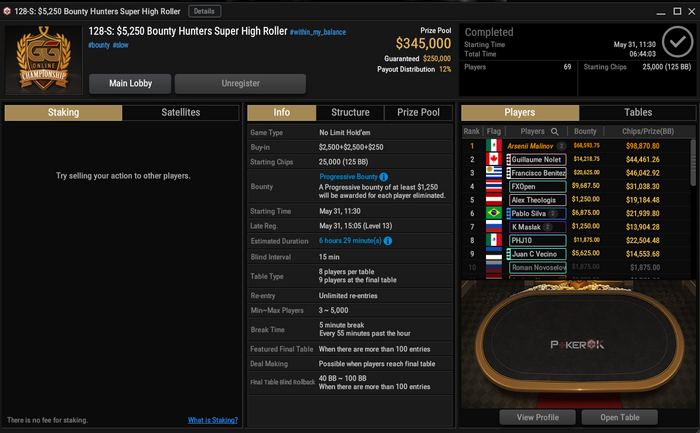Click the Details button in title bar
The width and height of the screenshot is (700, 433).
pyautogui.click(x=204, y=11)
